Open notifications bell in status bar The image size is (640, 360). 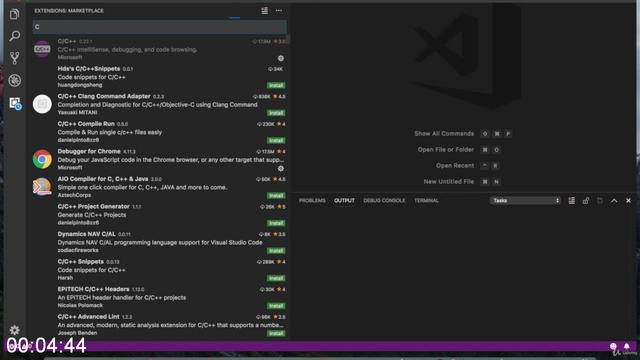tap(627, 347)
